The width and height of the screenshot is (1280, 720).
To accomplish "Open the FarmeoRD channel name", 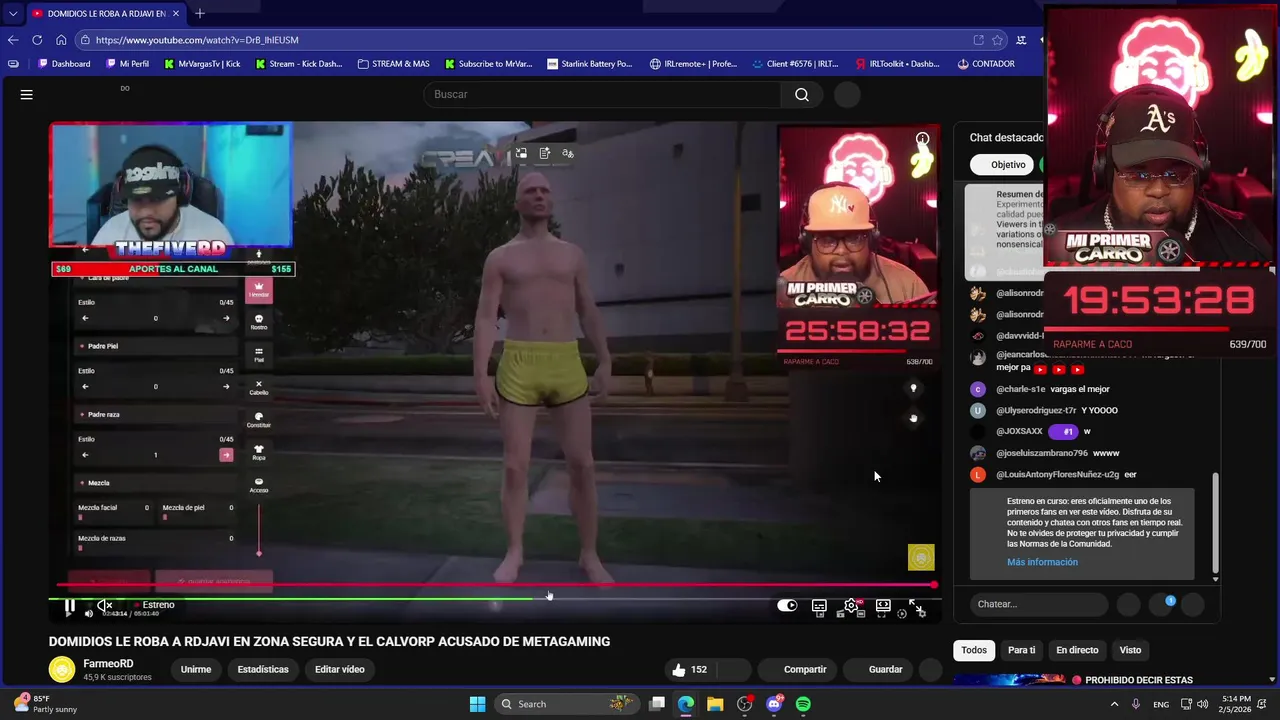I will point(108,664).
